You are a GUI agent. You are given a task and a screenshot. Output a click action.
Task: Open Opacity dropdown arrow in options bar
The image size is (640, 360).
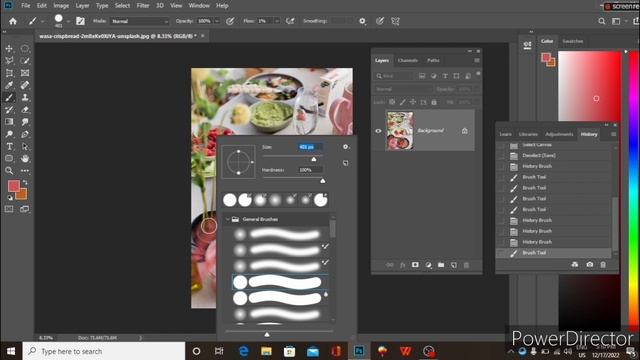click(217, 21)
